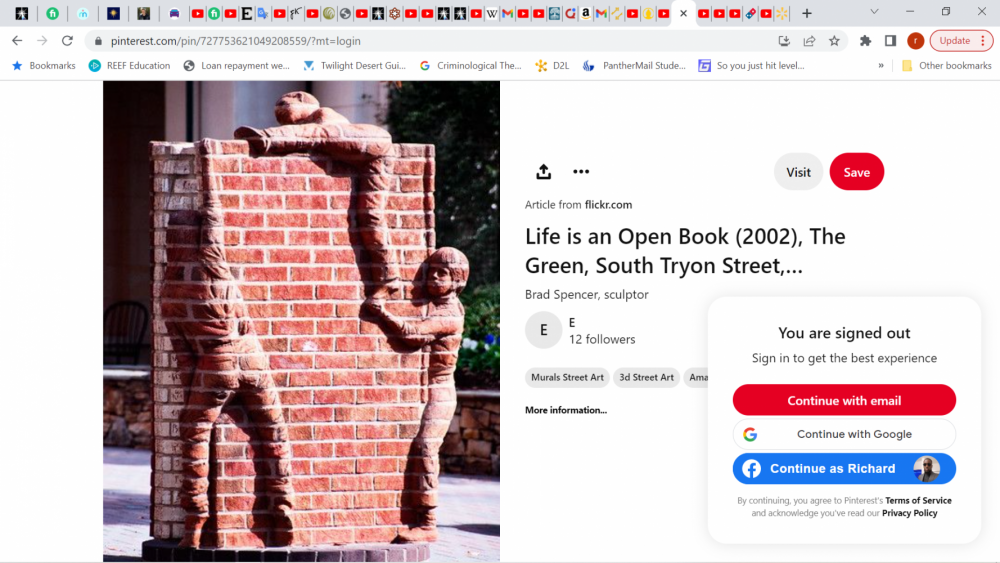Open the Criminological Theory bookmark
The image size is (1000, 563).
tap(470, 65)
